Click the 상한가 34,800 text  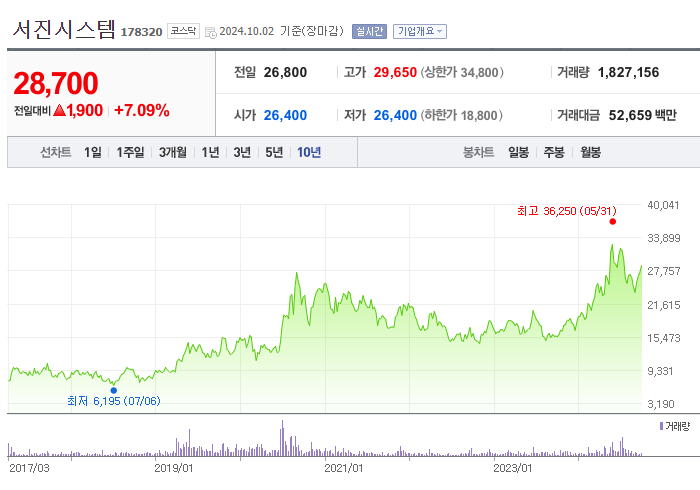(462, 72)
